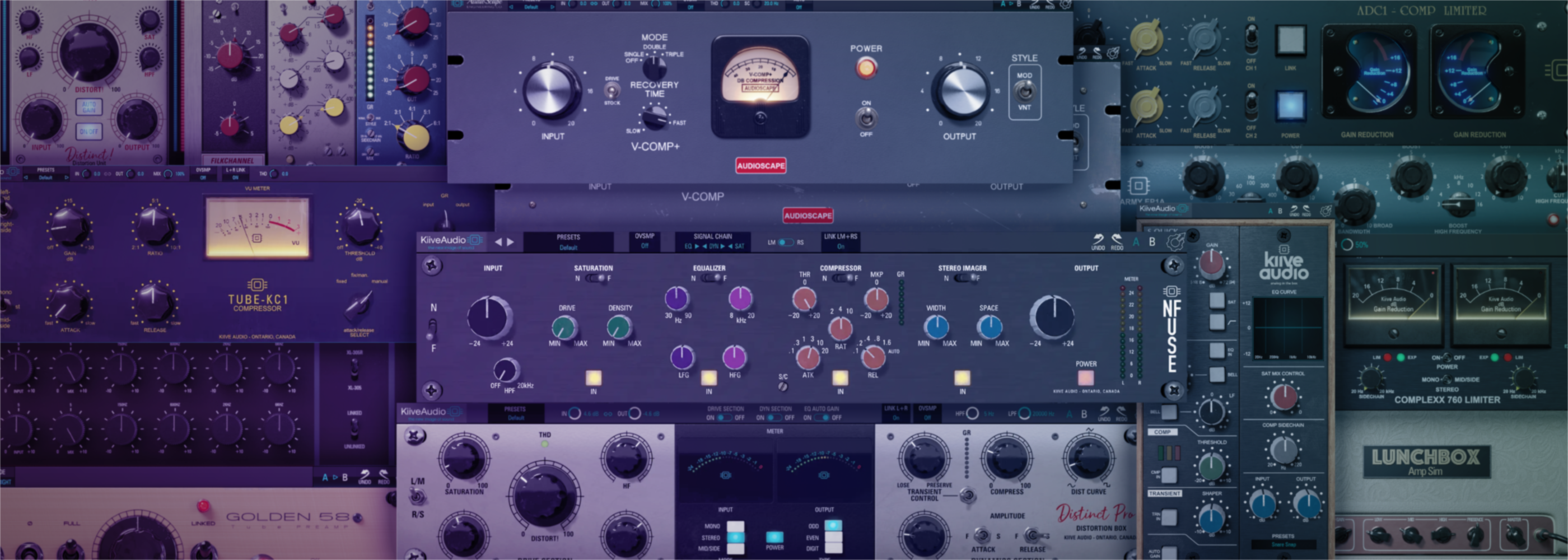
Task: Select the B state in NFuse toolbar
Action: (1152, 242)
